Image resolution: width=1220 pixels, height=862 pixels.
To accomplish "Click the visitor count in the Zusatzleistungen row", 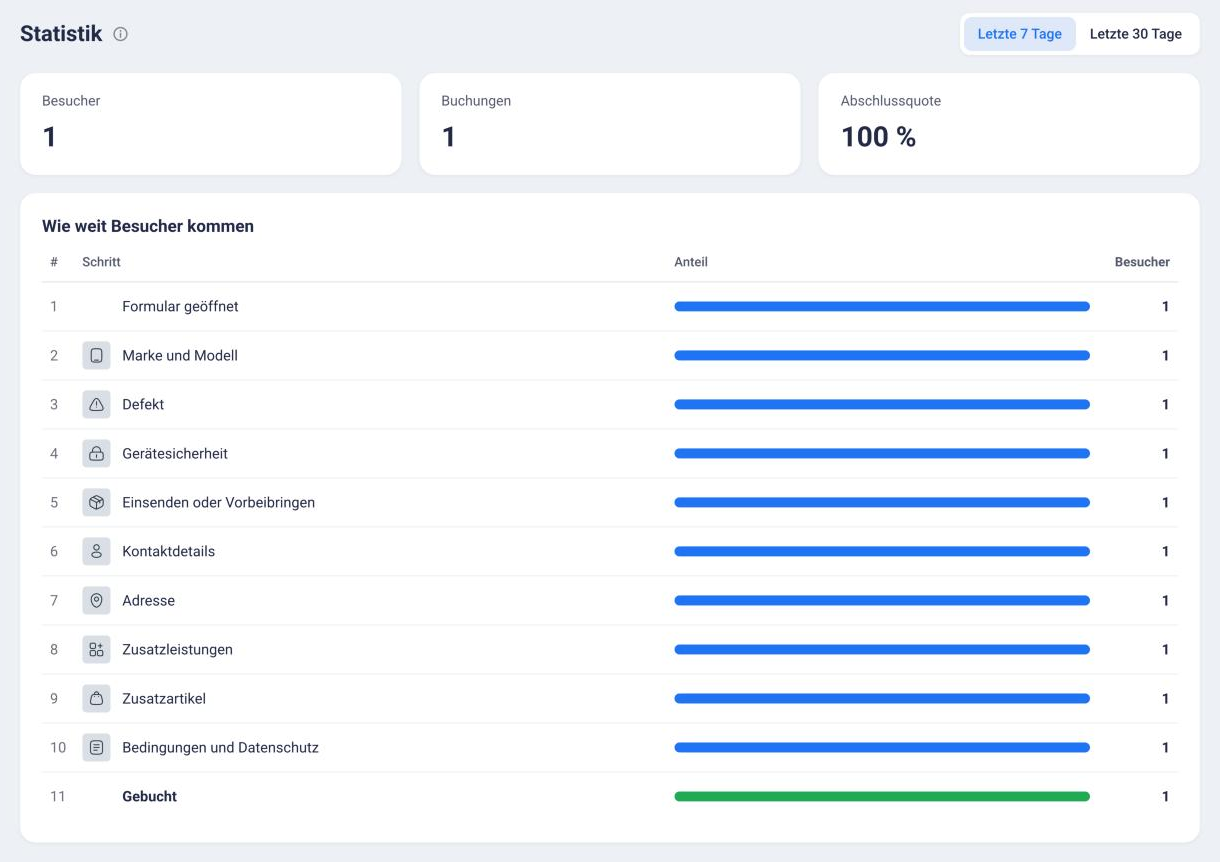I will [1165, 649].
